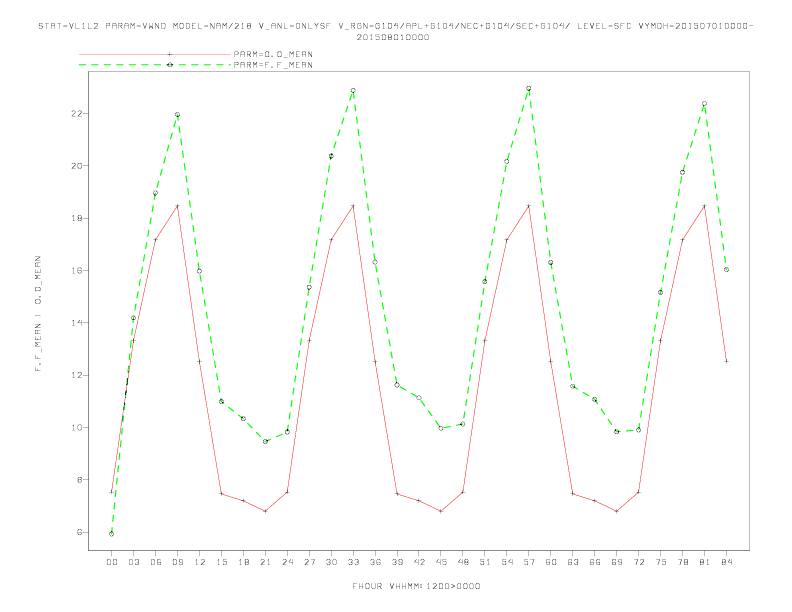Click red plus minimum marker at hour 21
The height and width of the screenshot is (612, 792).
coord(265,511)
